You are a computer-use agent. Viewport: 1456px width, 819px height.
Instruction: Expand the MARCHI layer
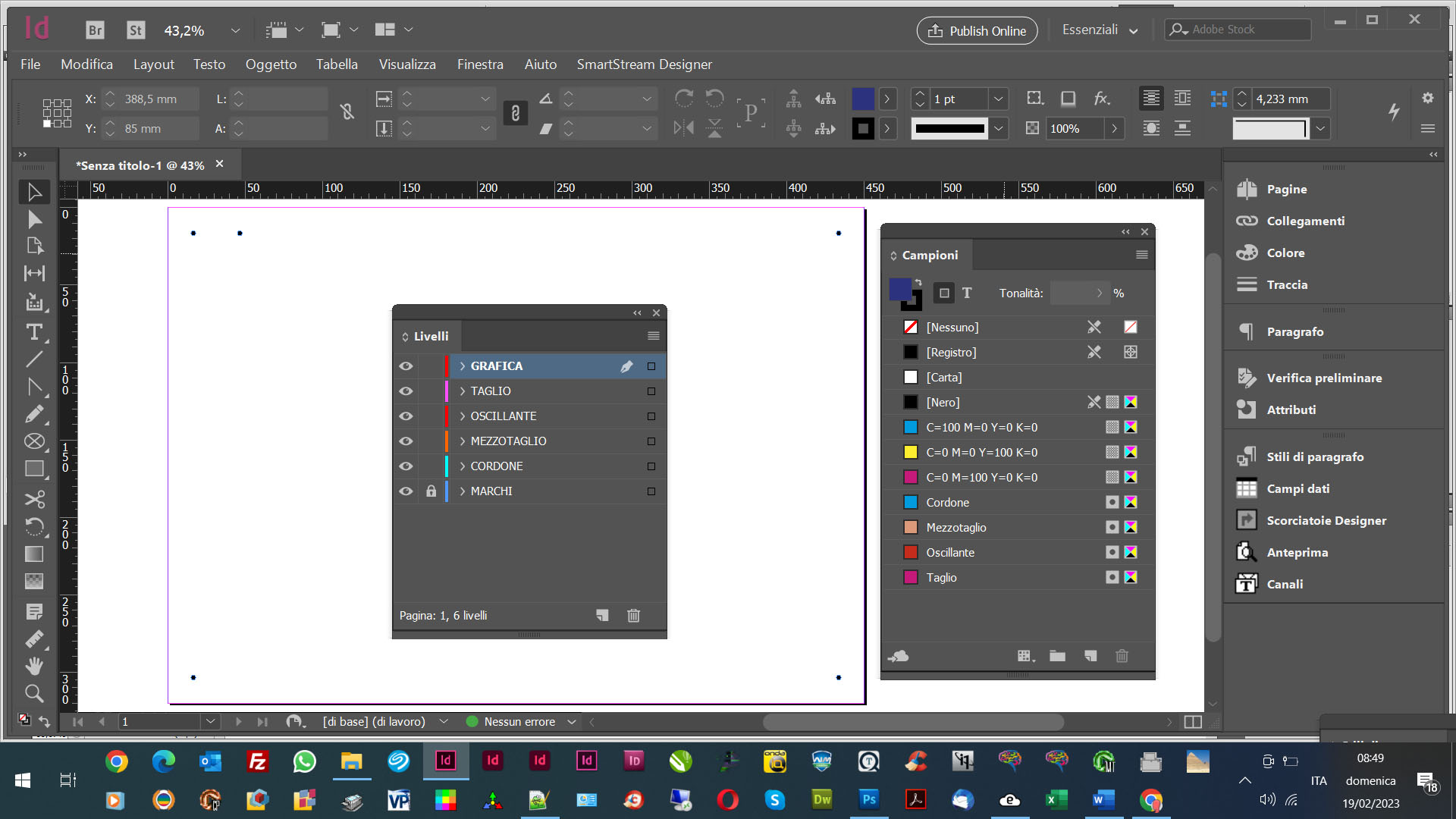click(x=462, y=491)
